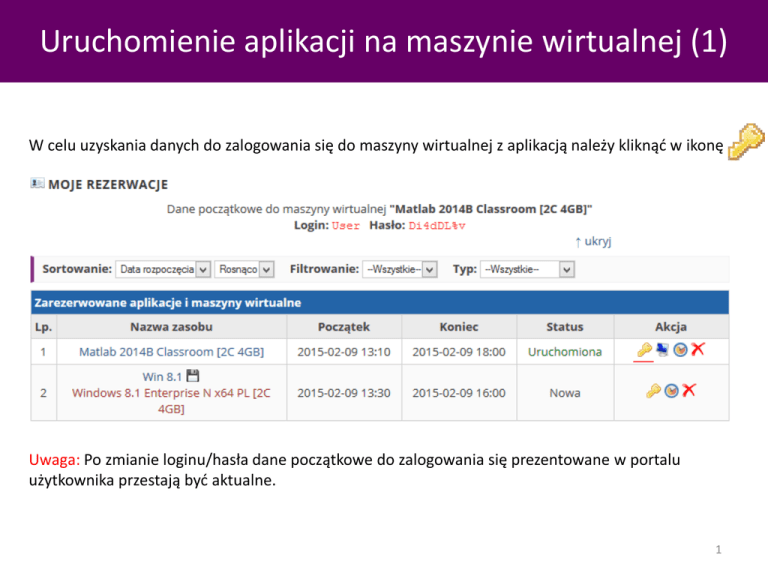Click the clock icon in Matlab row
768x576 pixels.
[x=679, y=350]
